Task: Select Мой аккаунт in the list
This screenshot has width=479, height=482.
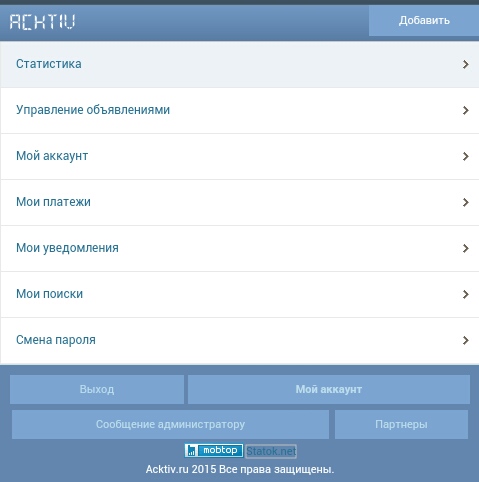Action: click(239, 157)
